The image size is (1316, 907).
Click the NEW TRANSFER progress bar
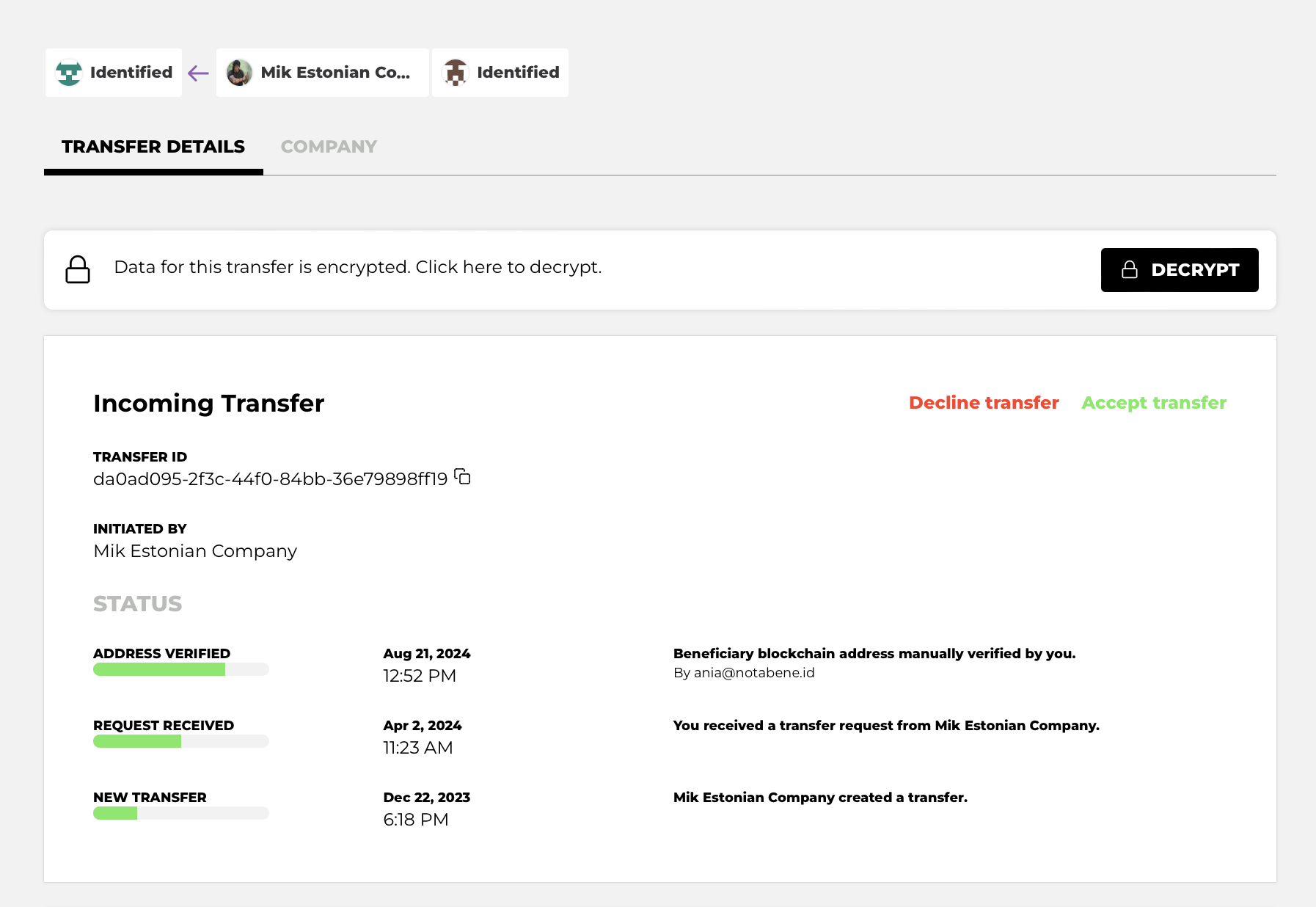tap(181, 813)
